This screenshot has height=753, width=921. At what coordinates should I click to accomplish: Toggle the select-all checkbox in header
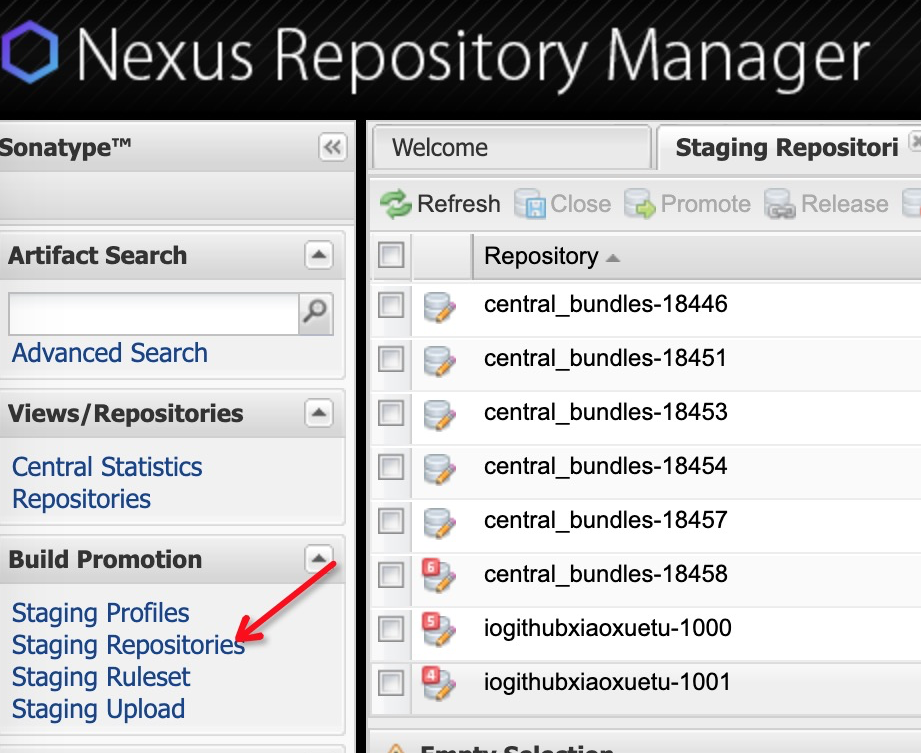(391, 256)
